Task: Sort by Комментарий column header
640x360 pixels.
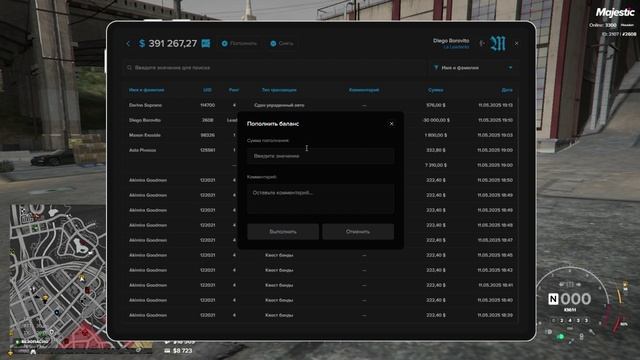Action: [x=364, y=90]
